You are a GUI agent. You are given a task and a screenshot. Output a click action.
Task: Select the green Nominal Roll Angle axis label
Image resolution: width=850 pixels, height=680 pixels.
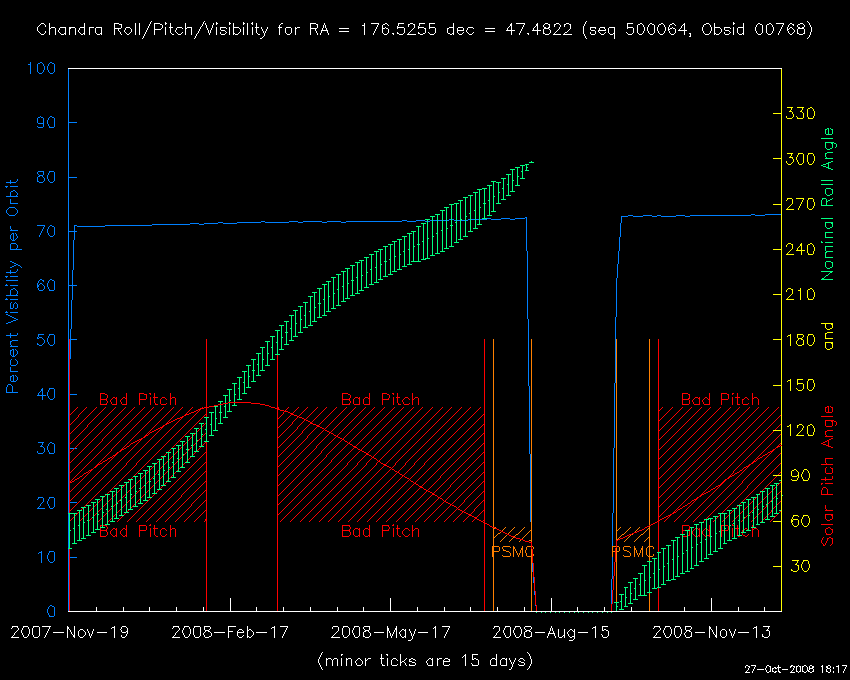827,204
